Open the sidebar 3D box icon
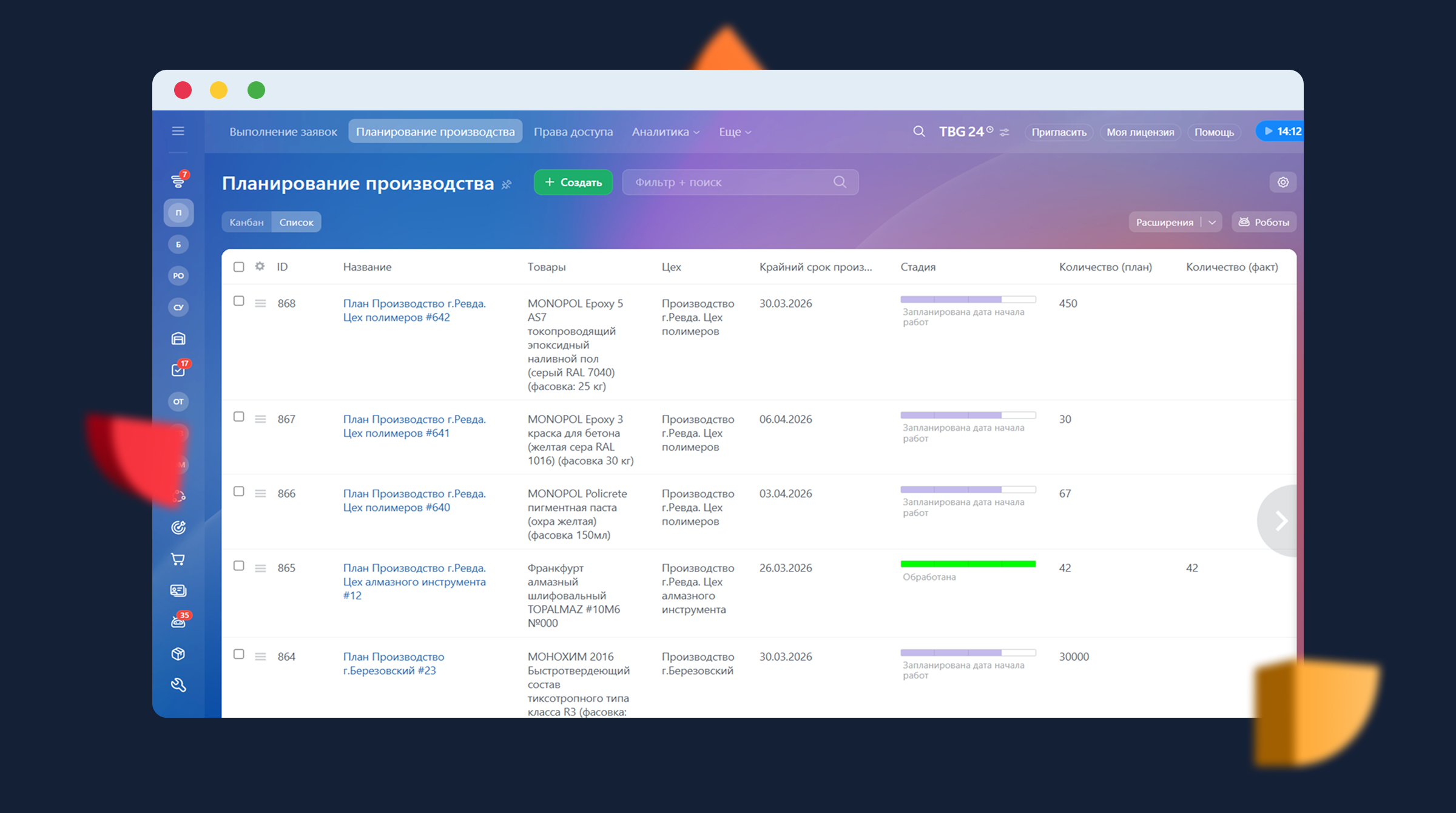Viewport: 1456px width, 813px height. (178, 653)
